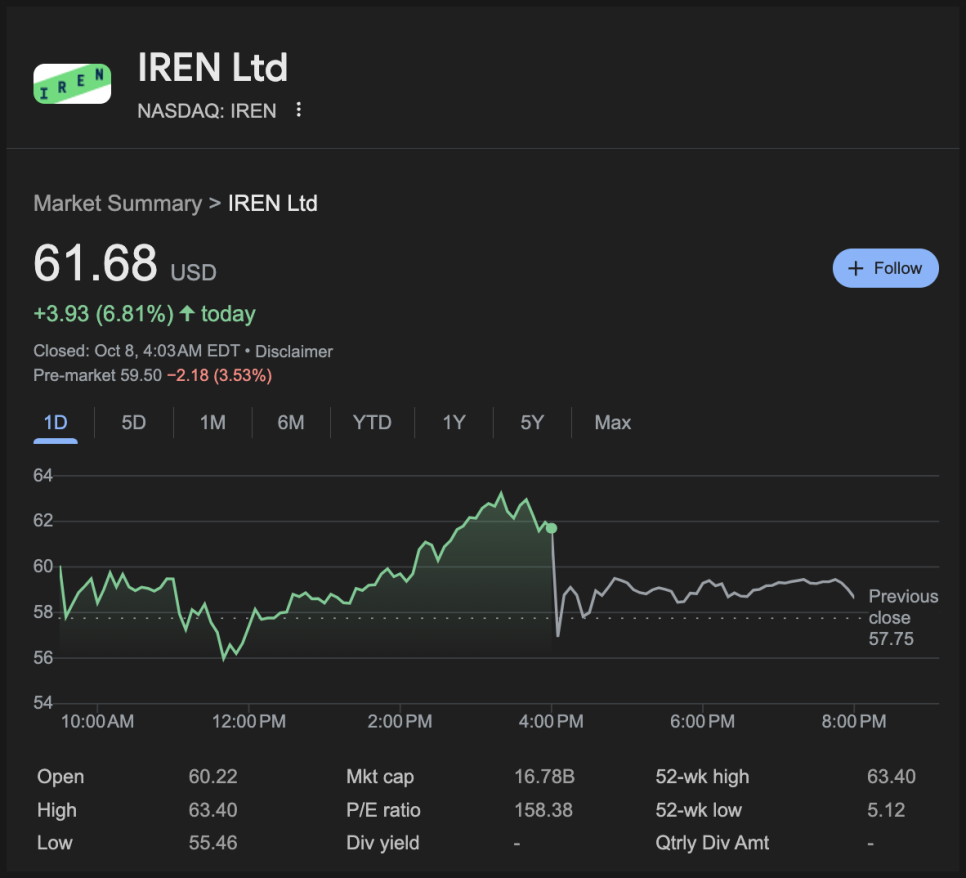Open the three-dot more options menu
The height and width of the screenshot is (878, 966).
tap(298, 110)
